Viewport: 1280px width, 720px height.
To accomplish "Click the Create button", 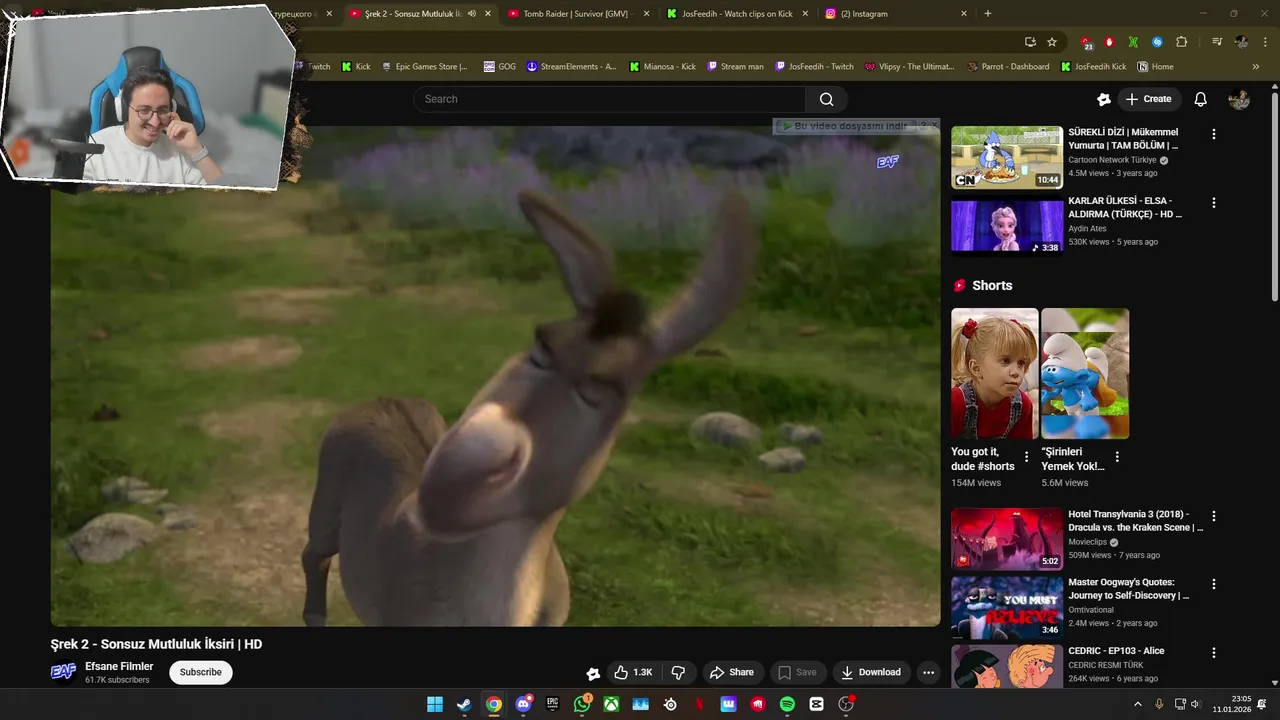I will point(1149,99).
